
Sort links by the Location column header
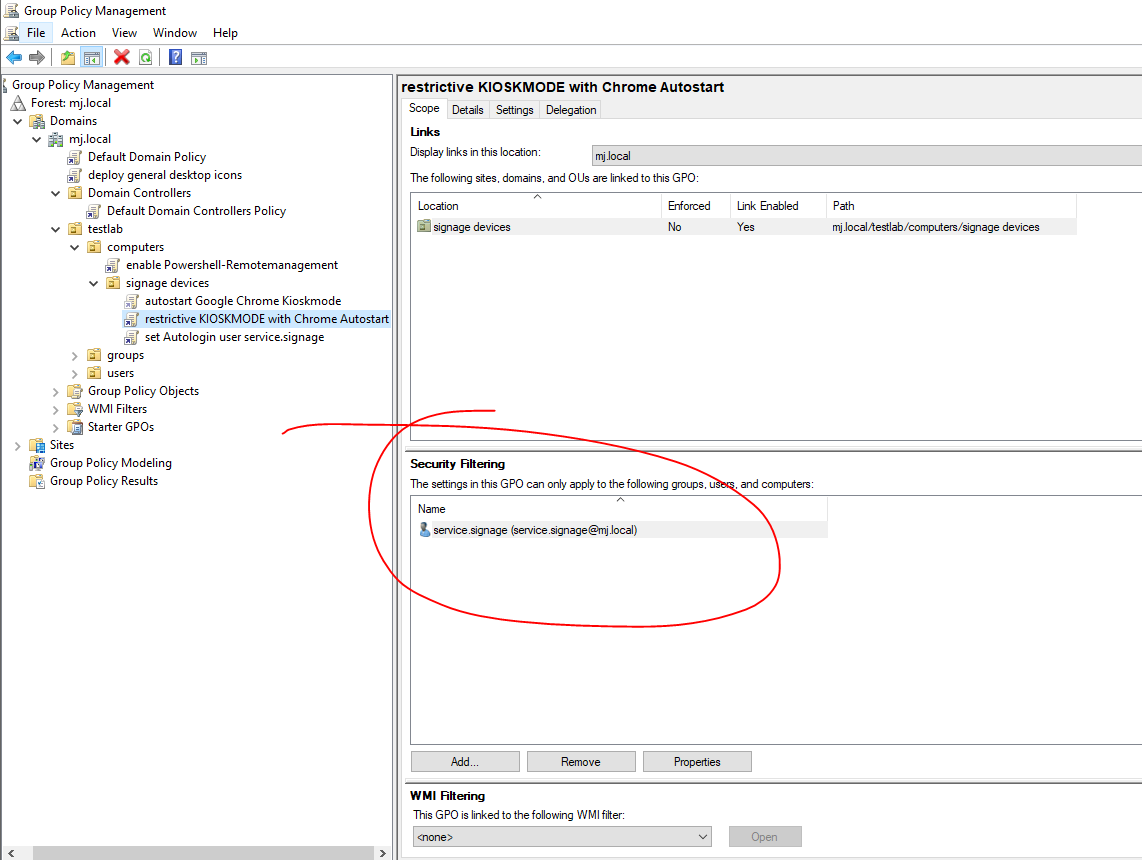coord(536,206)
